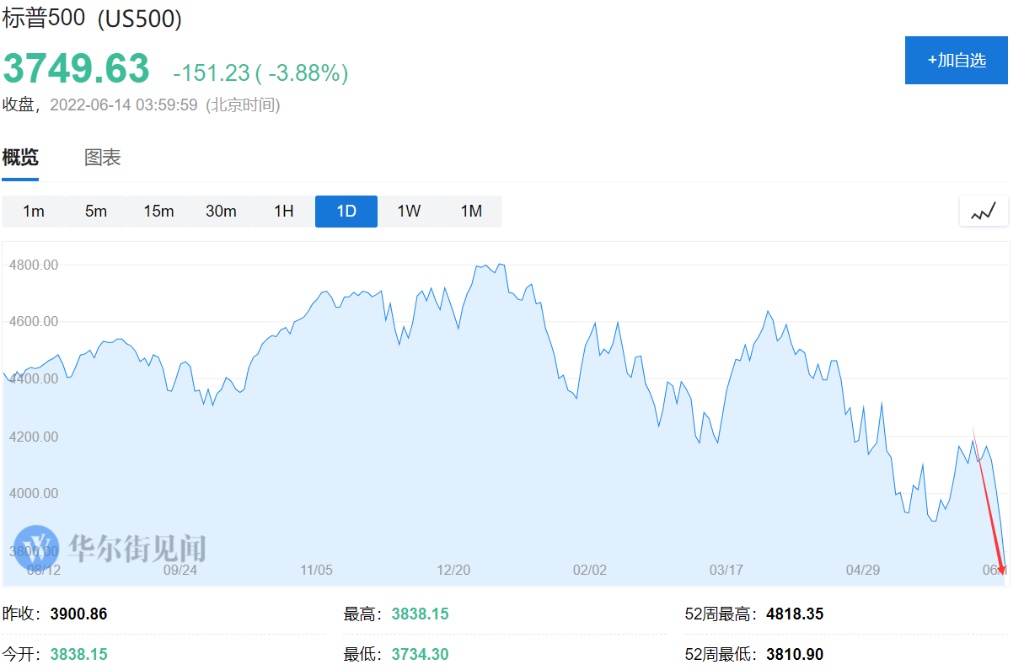
Task: Click the 52周最高 value 4818.35
Action: click(x=795, y=614)
